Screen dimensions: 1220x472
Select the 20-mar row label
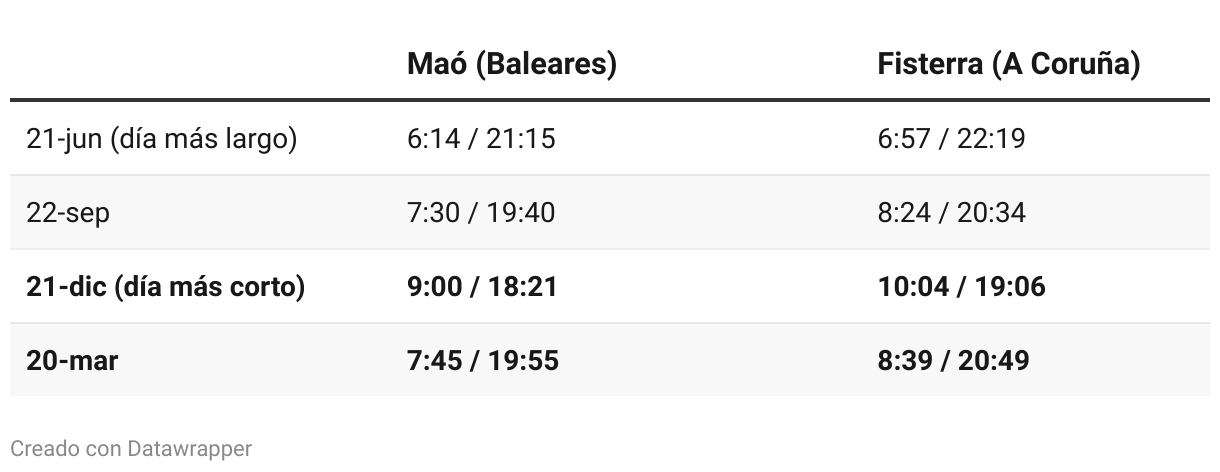(72, 361)
